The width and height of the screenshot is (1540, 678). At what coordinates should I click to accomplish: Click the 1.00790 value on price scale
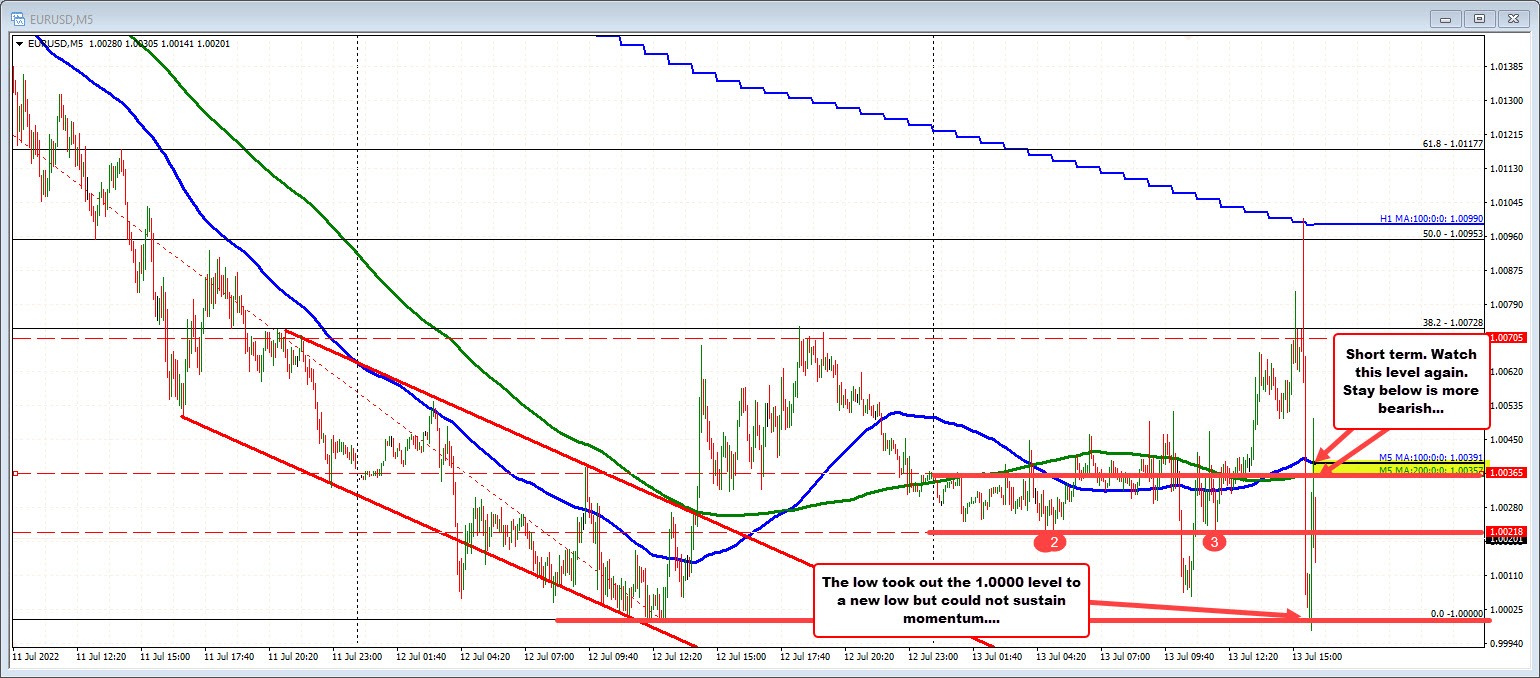click(x=1507, y=304)
